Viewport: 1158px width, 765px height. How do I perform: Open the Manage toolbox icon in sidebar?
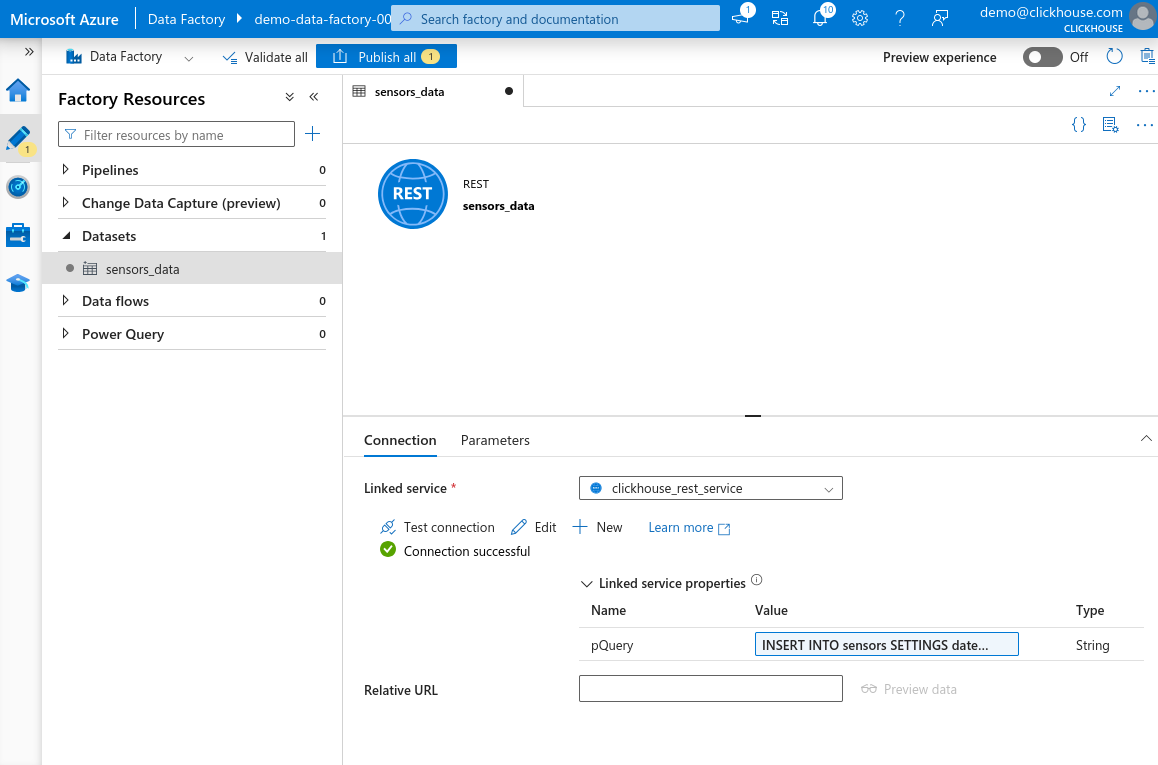[x=18, y=235]
